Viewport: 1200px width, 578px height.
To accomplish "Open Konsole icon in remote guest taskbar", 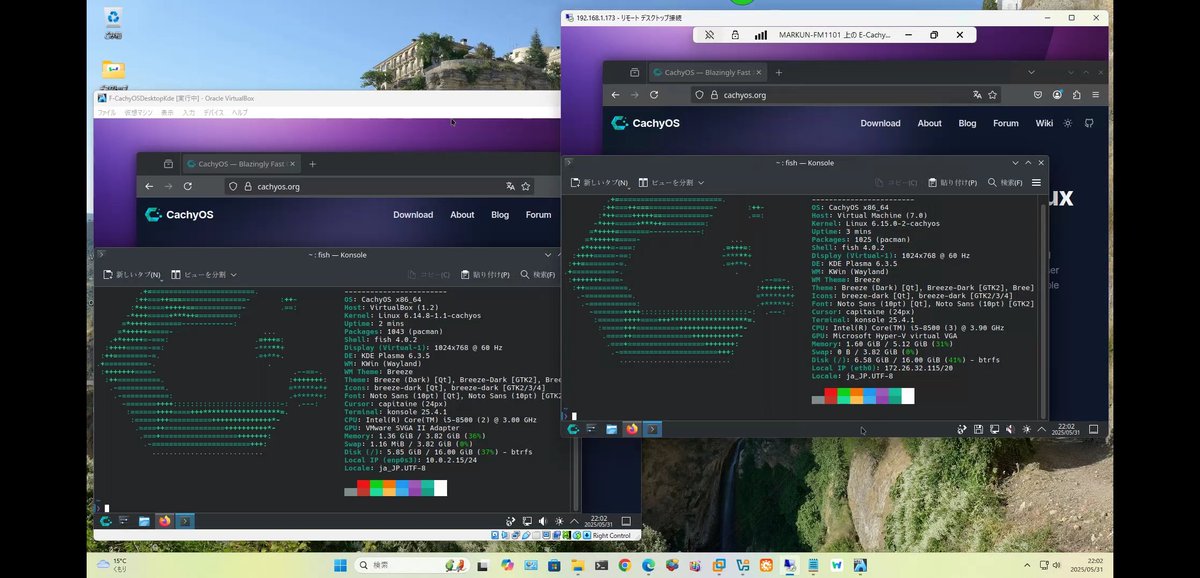I will tap(651, 429).
